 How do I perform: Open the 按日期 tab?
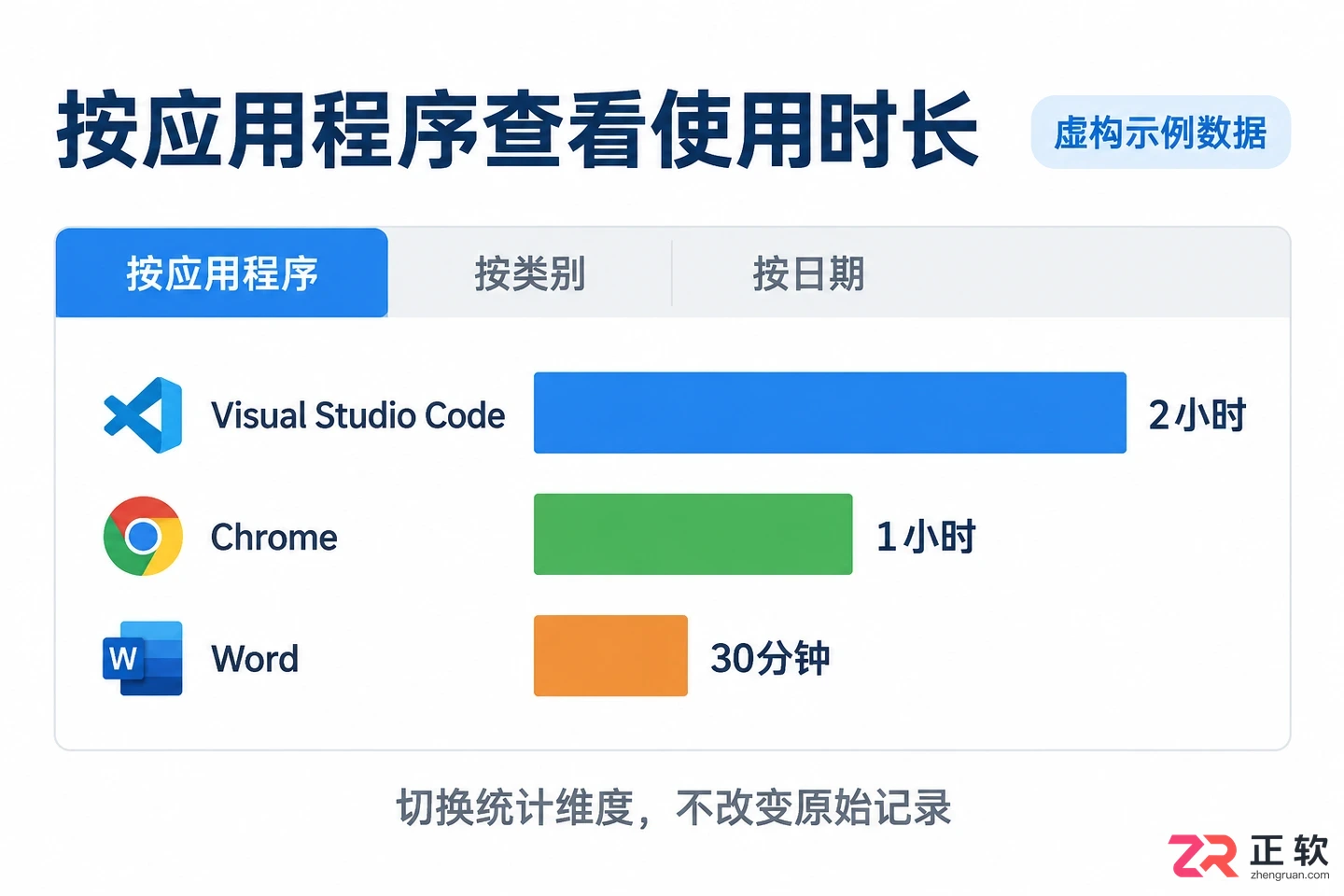click(809, 273)
